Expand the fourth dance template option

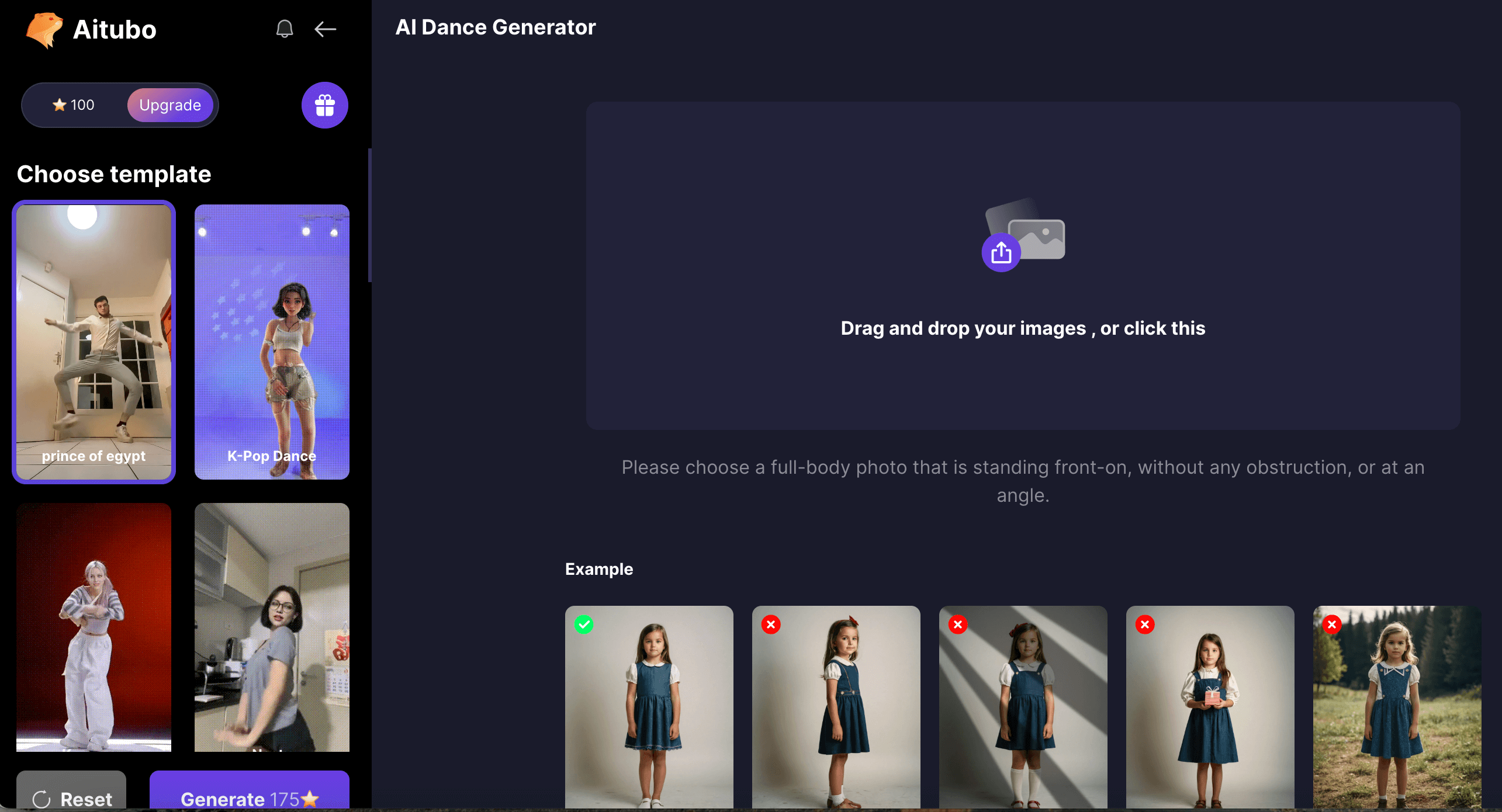[x=271, y=631]
